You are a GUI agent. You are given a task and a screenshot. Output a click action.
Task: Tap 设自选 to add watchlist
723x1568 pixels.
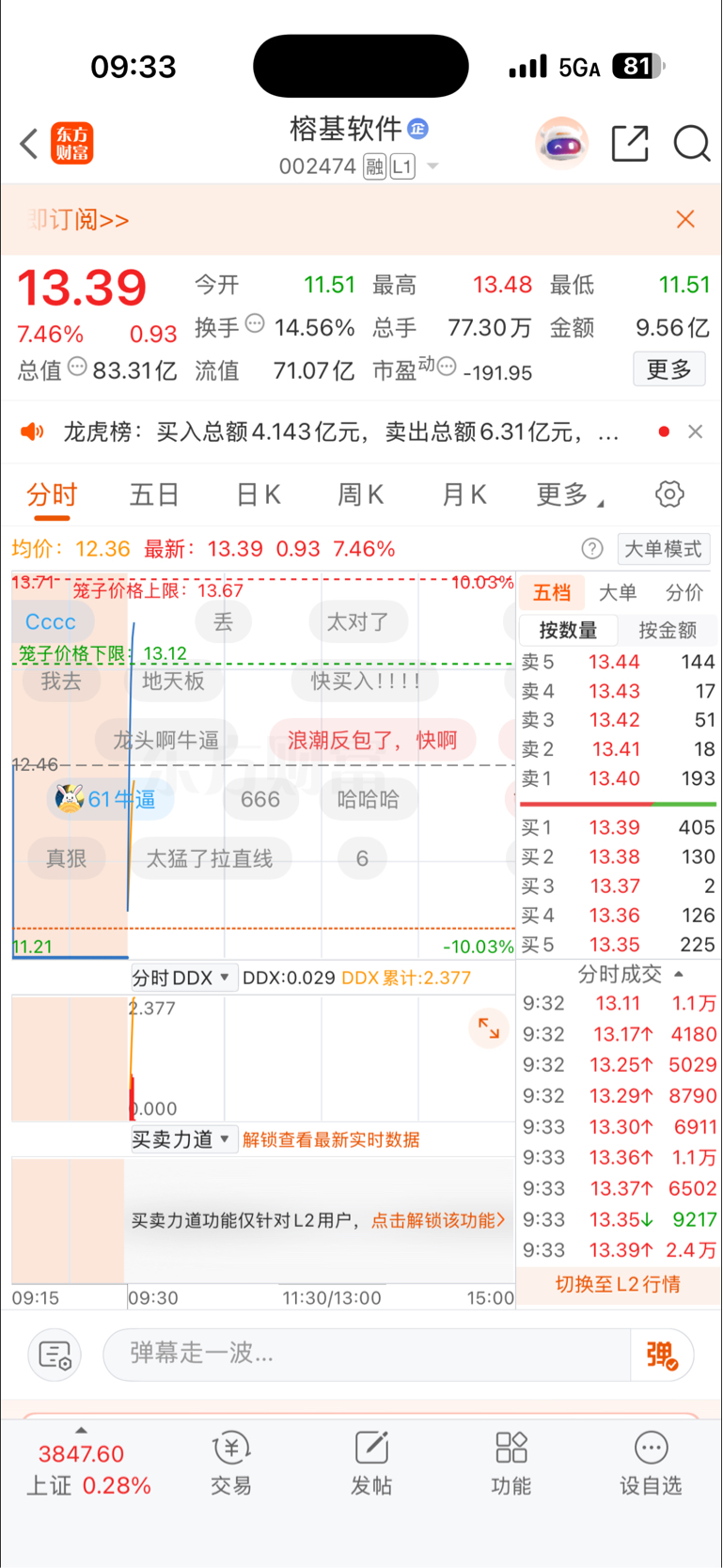click(651, 1464)
